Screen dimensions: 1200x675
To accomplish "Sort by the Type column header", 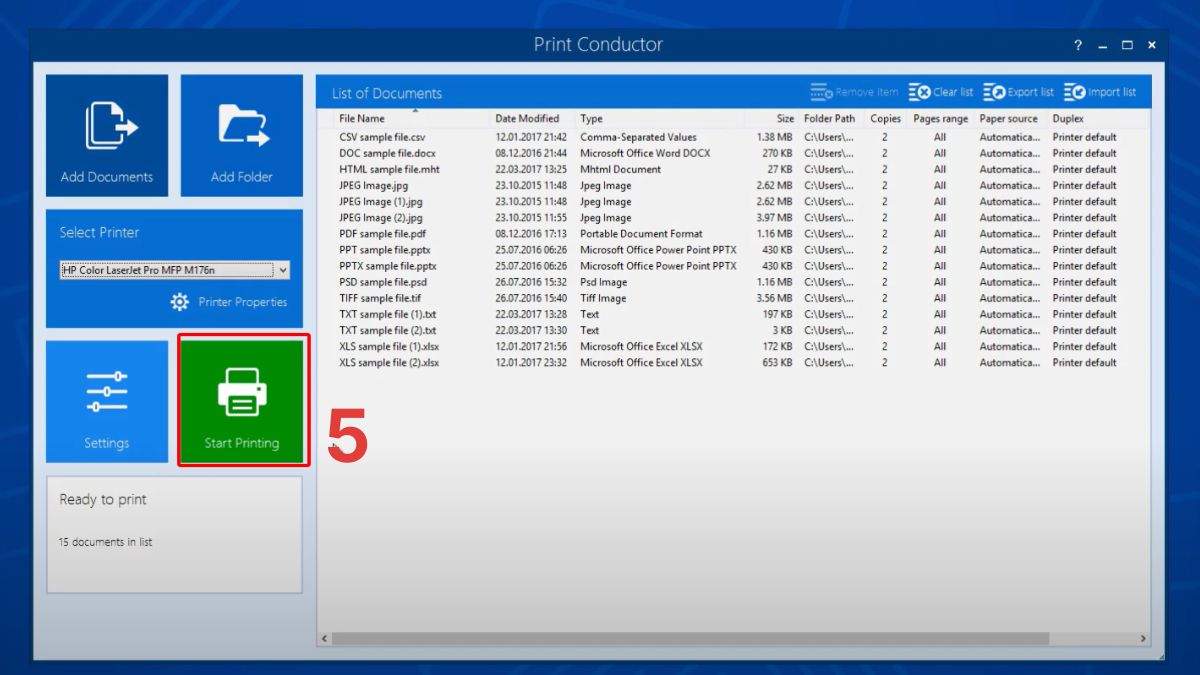I will pyautogui.click(x=659, y=118).
